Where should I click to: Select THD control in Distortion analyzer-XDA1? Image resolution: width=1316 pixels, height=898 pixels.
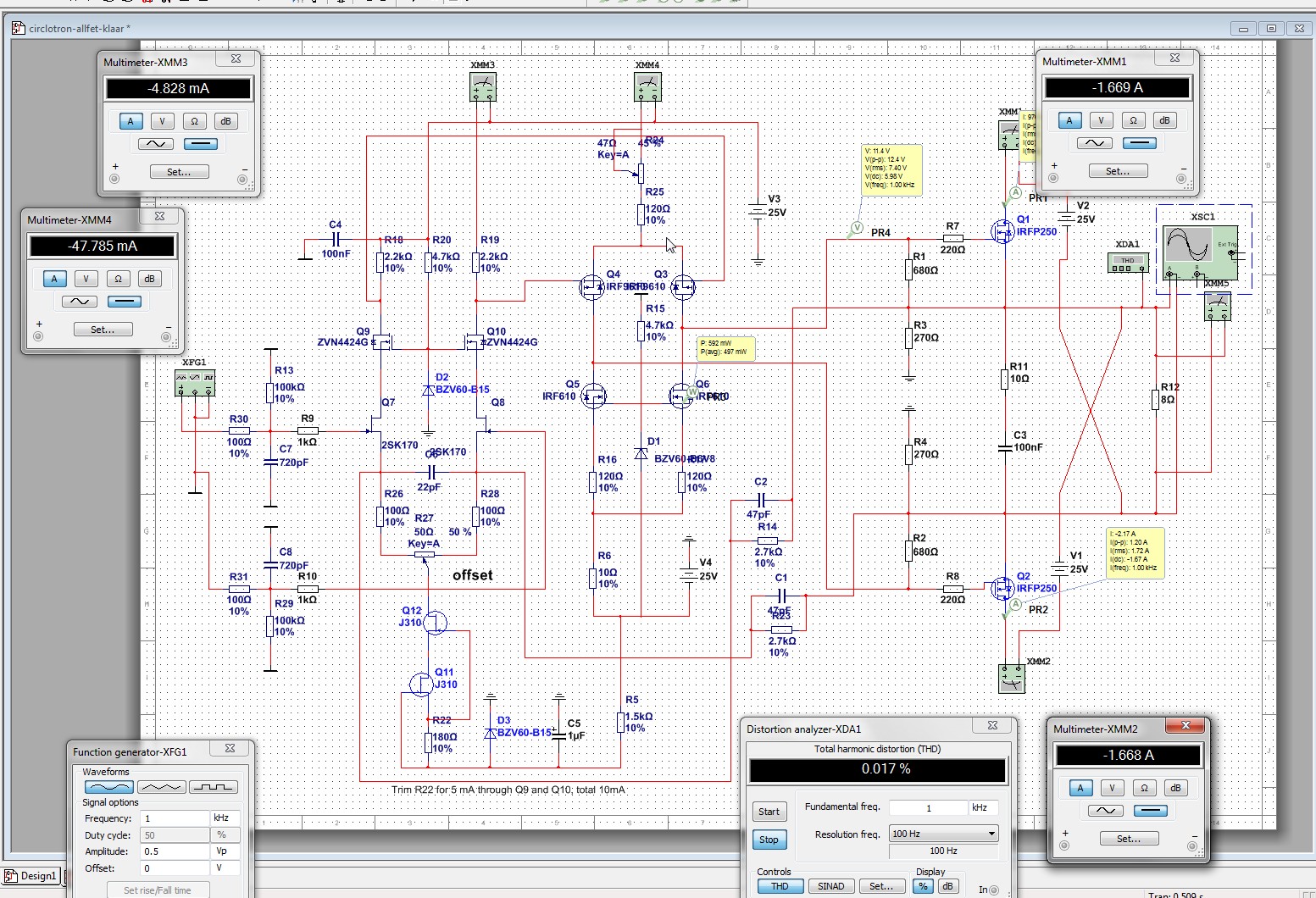[780, 886]
